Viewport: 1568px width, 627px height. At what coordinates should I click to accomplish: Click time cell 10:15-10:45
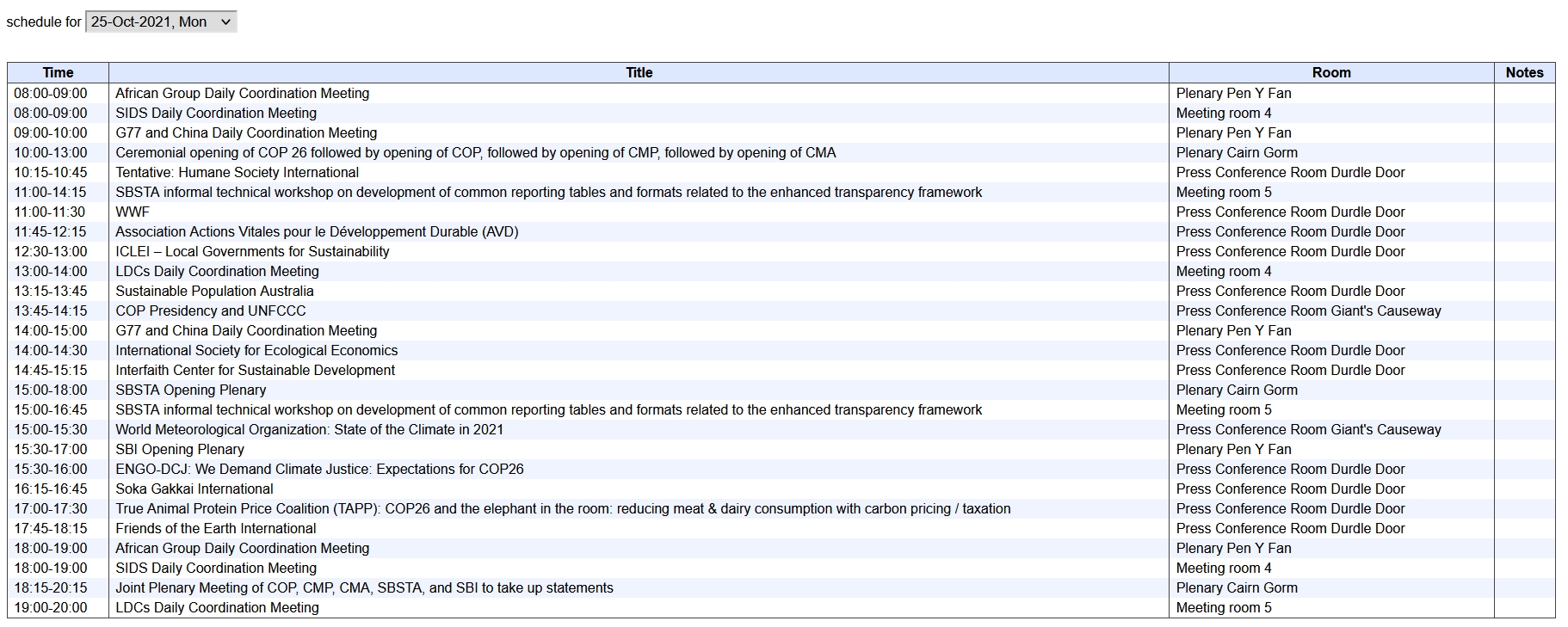51,172
